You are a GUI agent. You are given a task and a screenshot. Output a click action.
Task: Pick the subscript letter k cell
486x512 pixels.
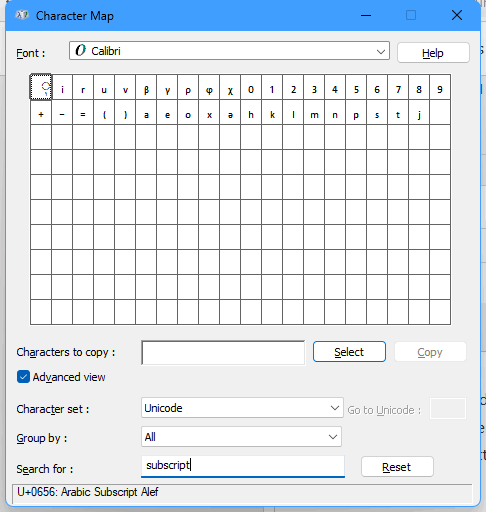pyautogui.click(x=272, y=112)
